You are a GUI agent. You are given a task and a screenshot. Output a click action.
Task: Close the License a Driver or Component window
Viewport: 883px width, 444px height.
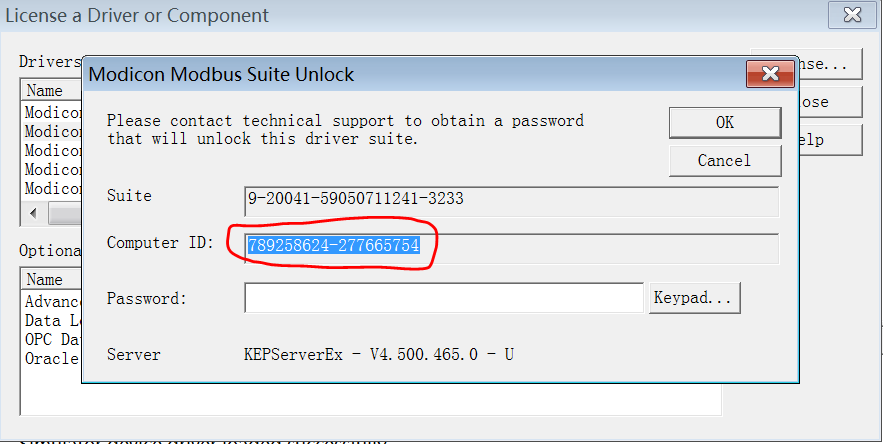(x=852, y=15)
